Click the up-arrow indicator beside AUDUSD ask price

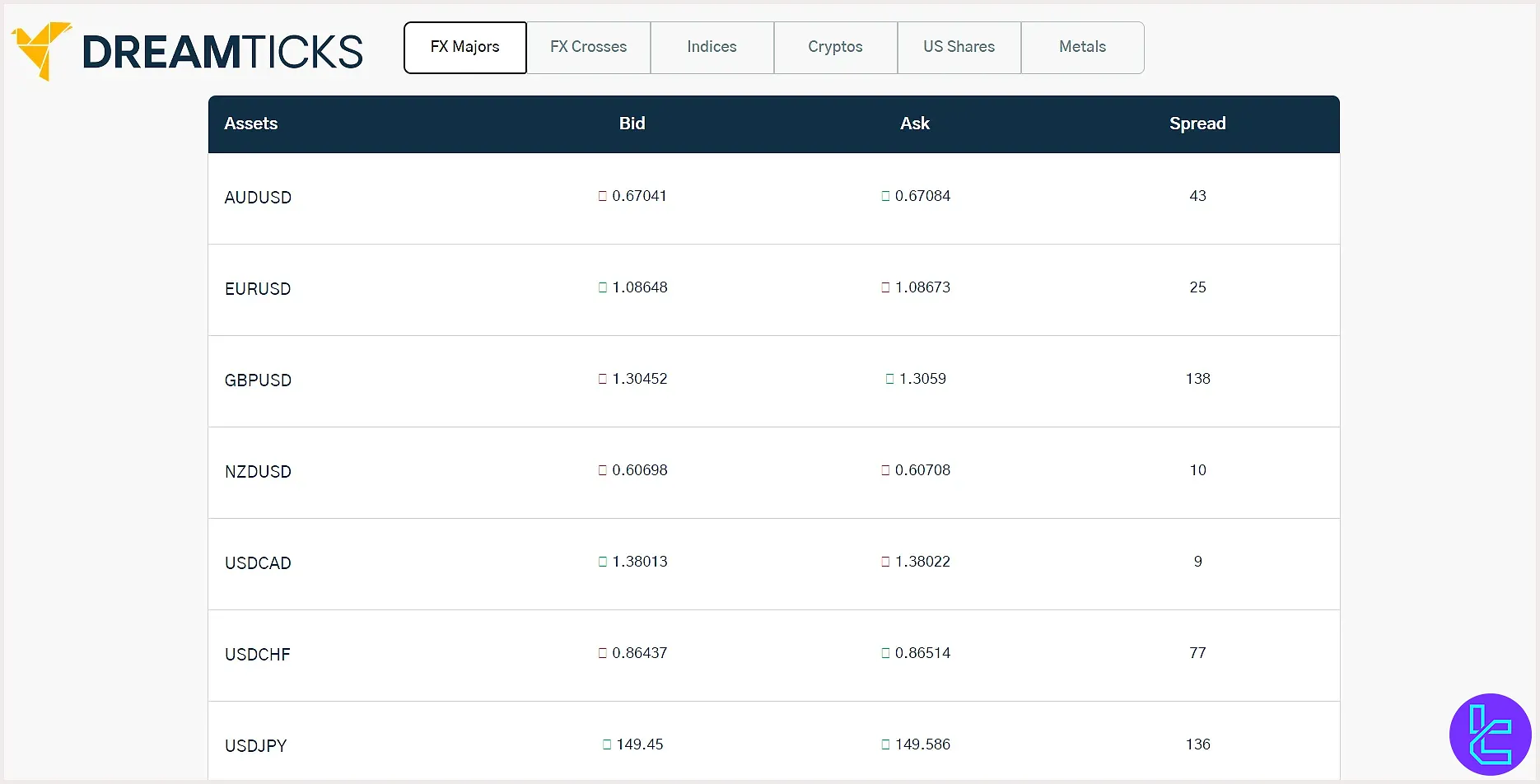[886, 196]
